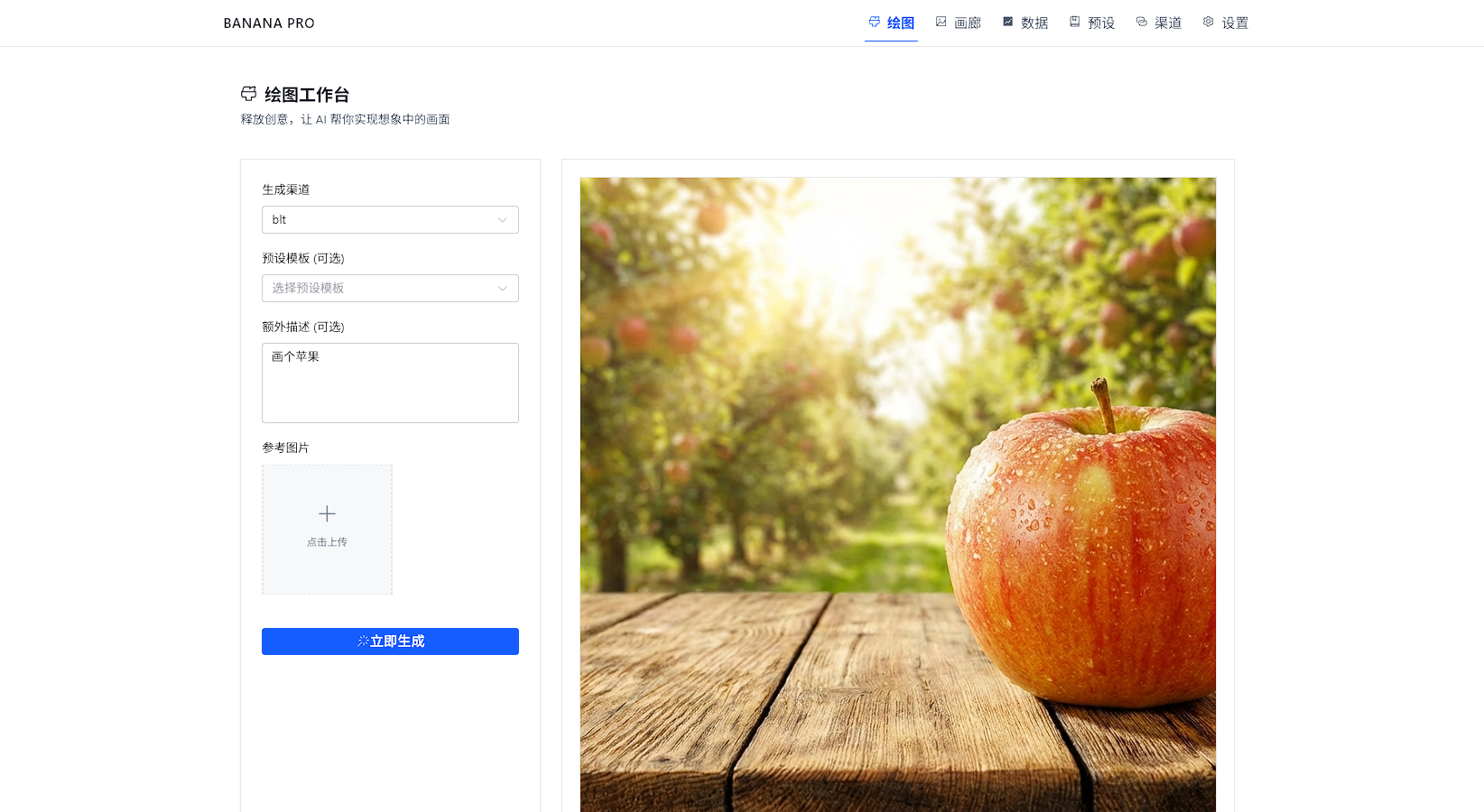Click the 点击上传 upload area
This screenshot has height=812, width=1484.
327,530
